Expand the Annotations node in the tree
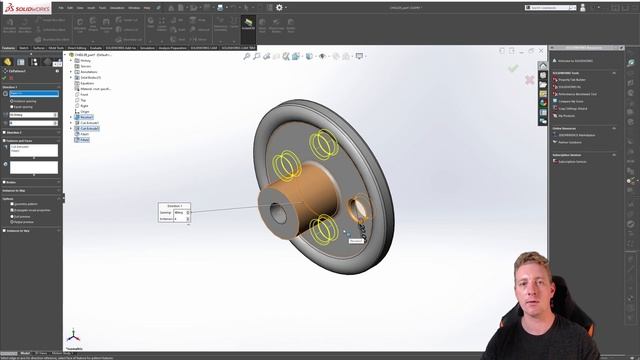 tap(71, 72)
